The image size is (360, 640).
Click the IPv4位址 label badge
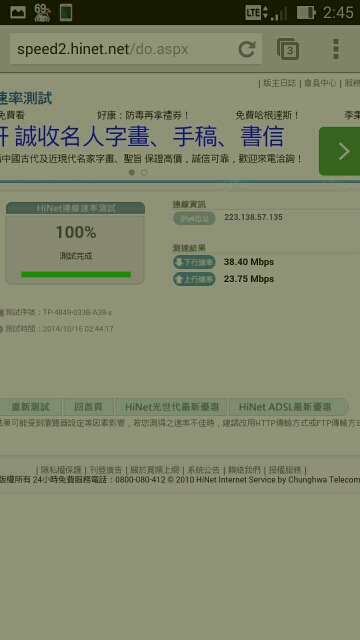194,218
